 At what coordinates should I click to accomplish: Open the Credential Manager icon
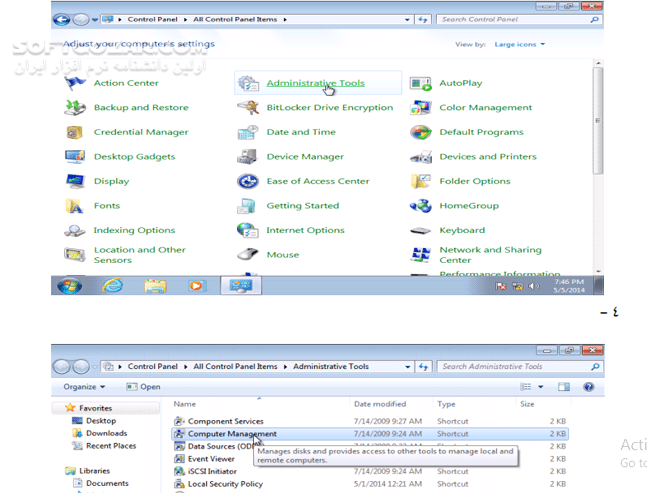pyautogui.click(x=75, y=133)
